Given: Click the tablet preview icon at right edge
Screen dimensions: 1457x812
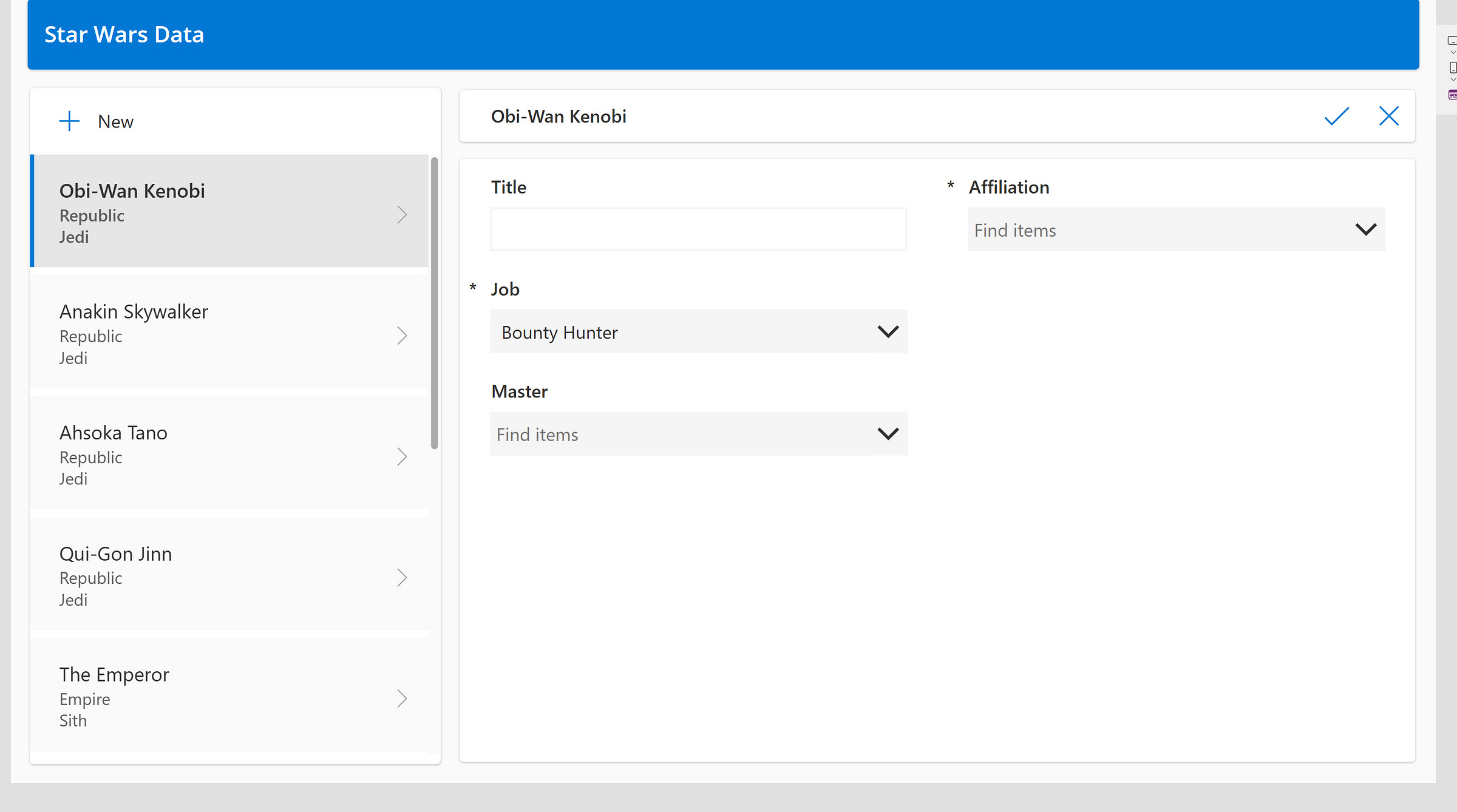Looking at the screenshot, I should (1452, 41).
